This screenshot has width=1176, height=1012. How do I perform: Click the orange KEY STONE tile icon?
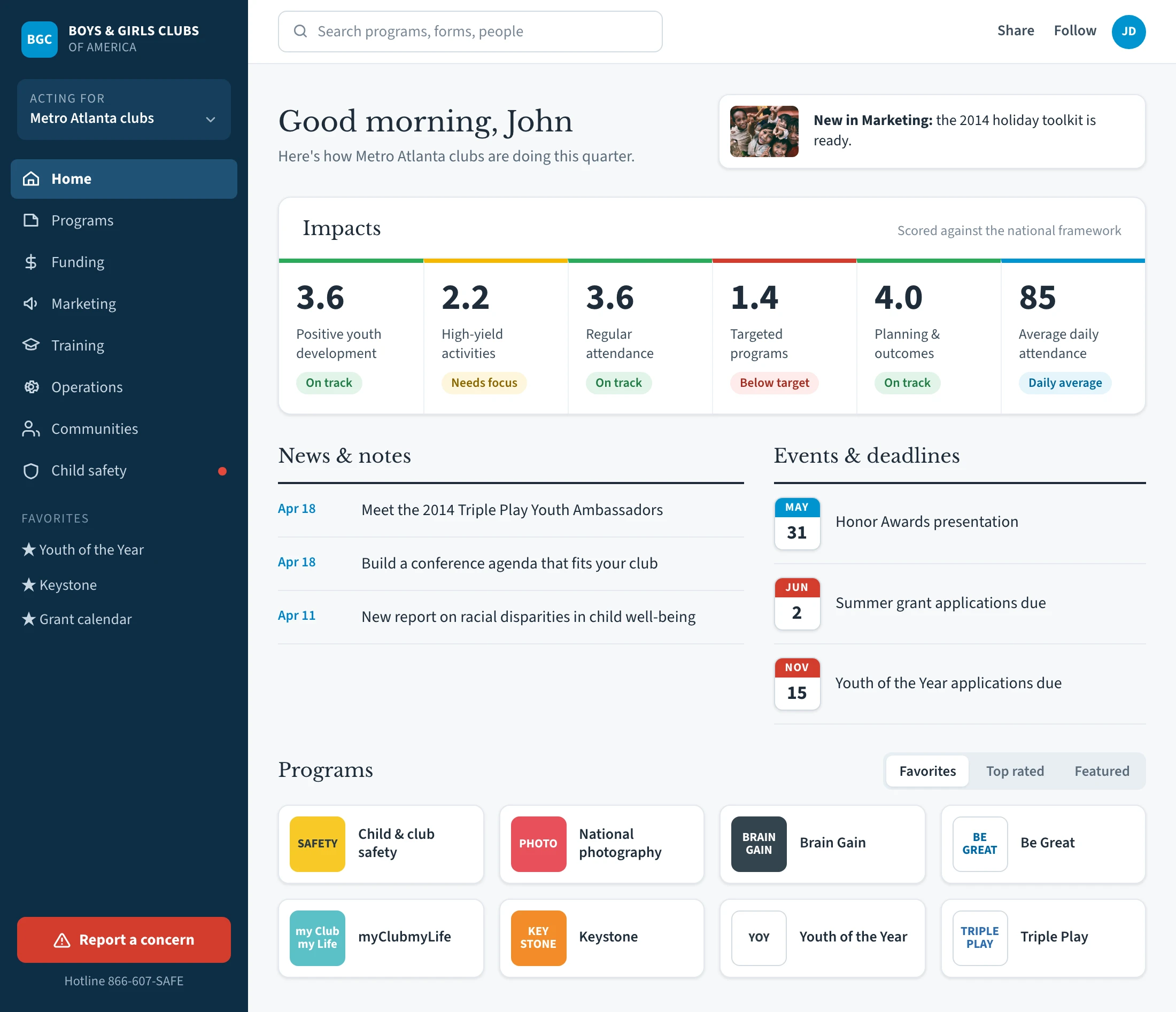click(x=538, y=938)
